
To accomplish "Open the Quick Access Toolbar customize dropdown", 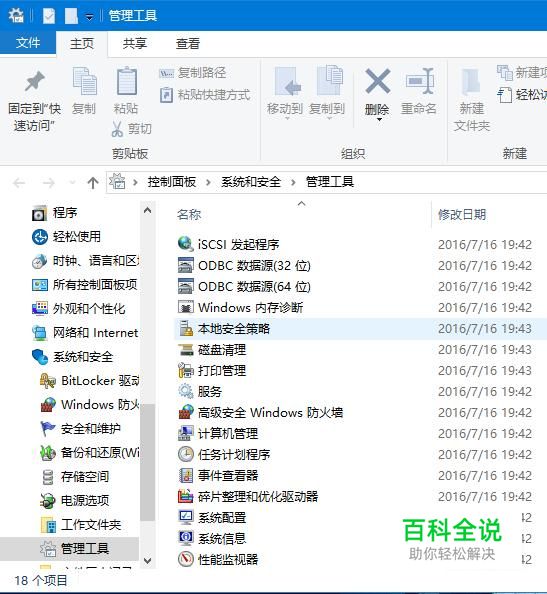I will click(89, 17).
